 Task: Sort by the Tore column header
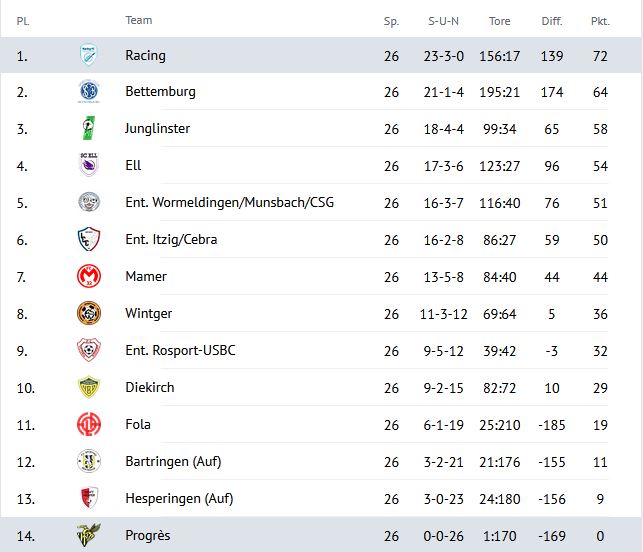click(499, 21)
